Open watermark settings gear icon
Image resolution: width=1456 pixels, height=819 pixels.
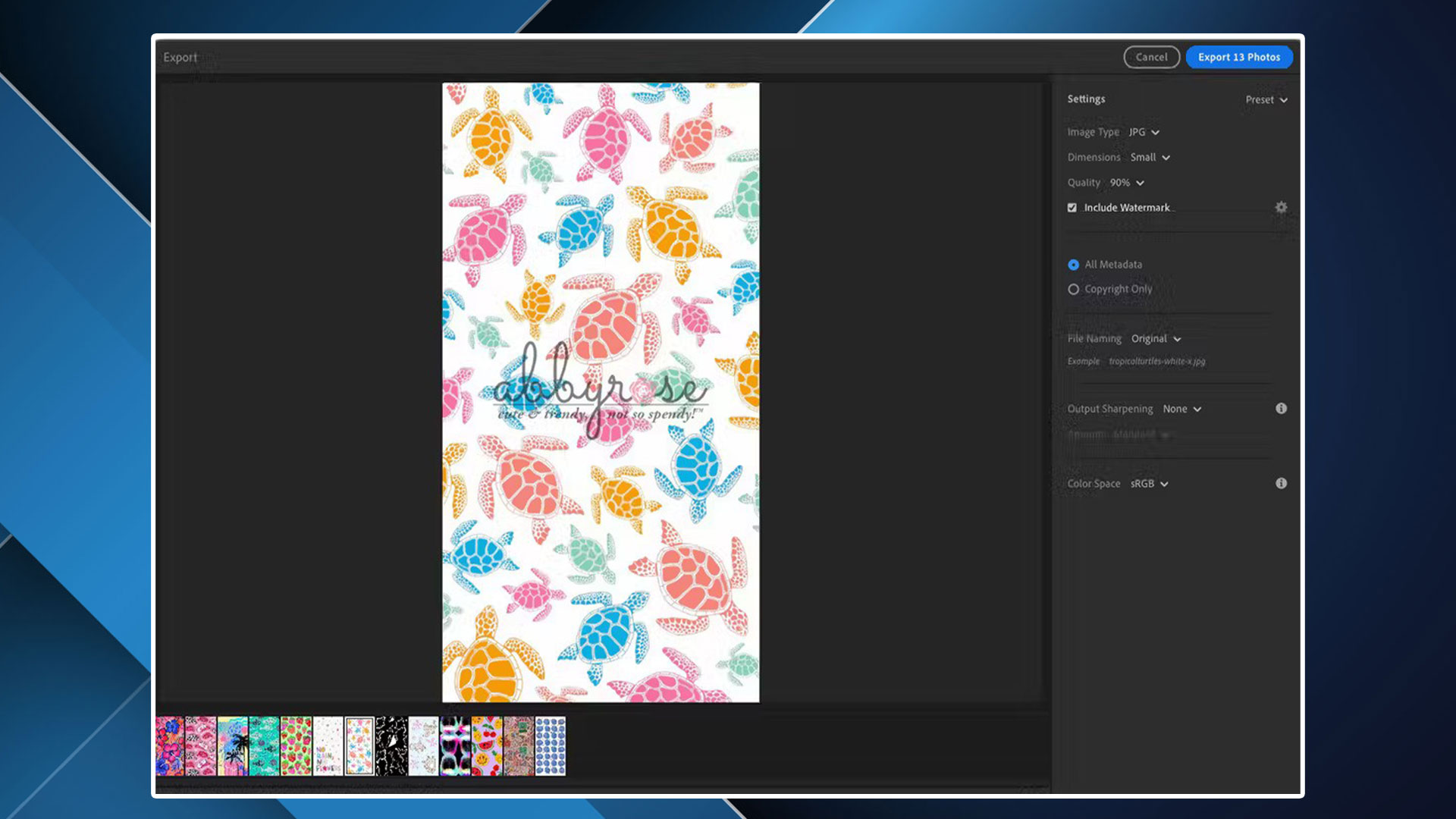[1281, 207]
